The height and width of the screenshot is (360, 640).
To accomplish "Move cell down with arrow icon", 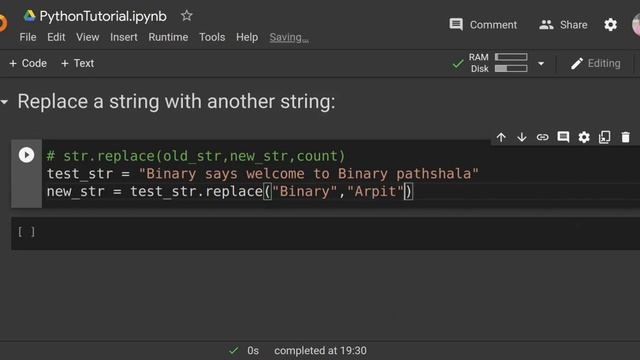I will (522, 137).
